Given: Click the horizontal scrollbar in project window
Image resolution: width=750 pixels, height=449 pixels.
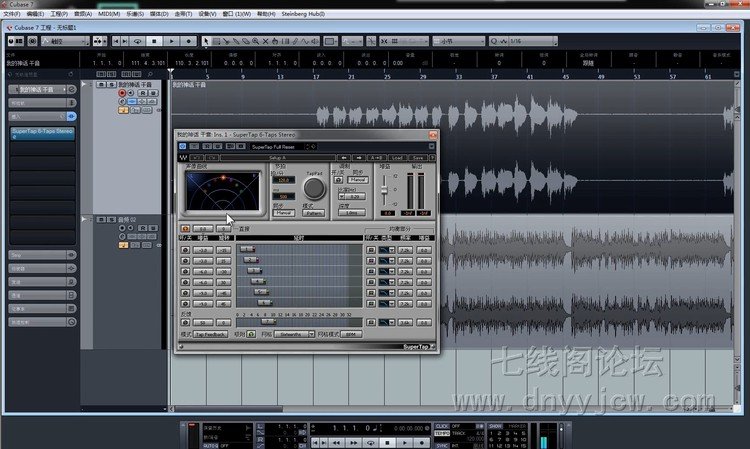Looking at the screenshot, I should (229, 409).
